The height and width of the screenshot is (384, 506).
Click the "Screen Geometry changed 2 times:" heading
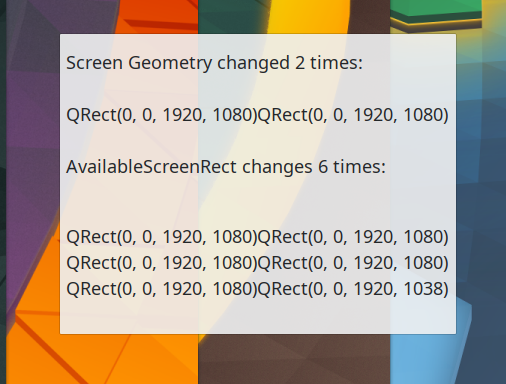(x=214, y=63)
